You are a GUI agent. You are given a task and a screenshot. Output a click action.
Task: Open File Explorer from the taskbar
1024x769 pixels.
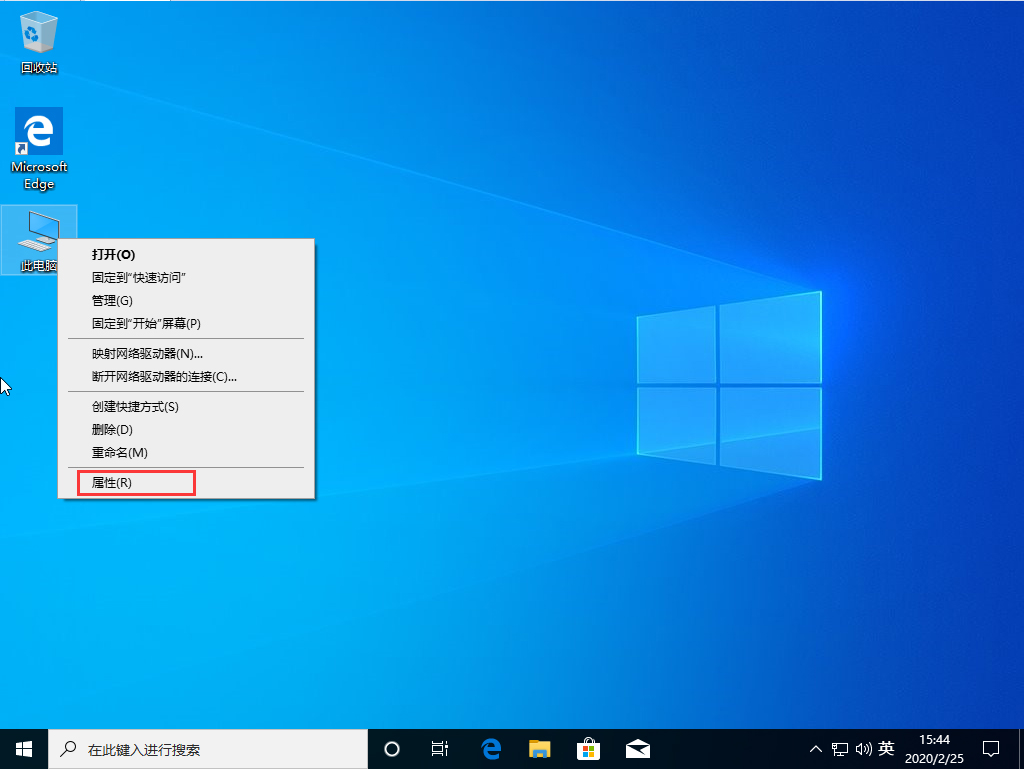[x=540, y=748]
